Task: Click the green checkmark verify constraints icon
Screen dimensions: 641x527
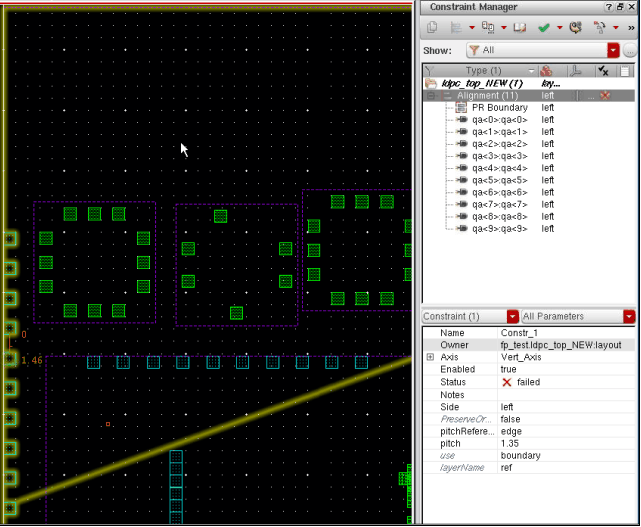Action: pos(544,28)
